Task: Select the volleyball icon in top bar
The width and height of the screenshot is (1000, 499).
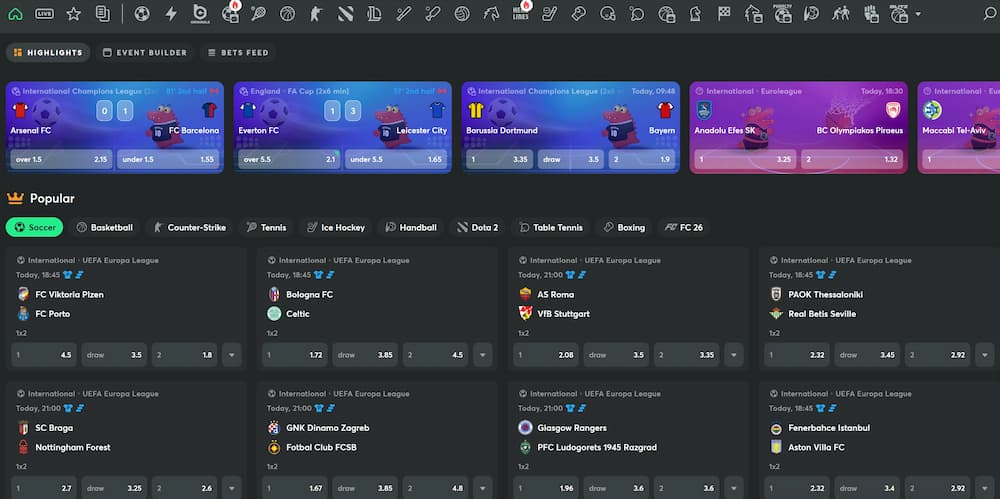Action: 462,14
